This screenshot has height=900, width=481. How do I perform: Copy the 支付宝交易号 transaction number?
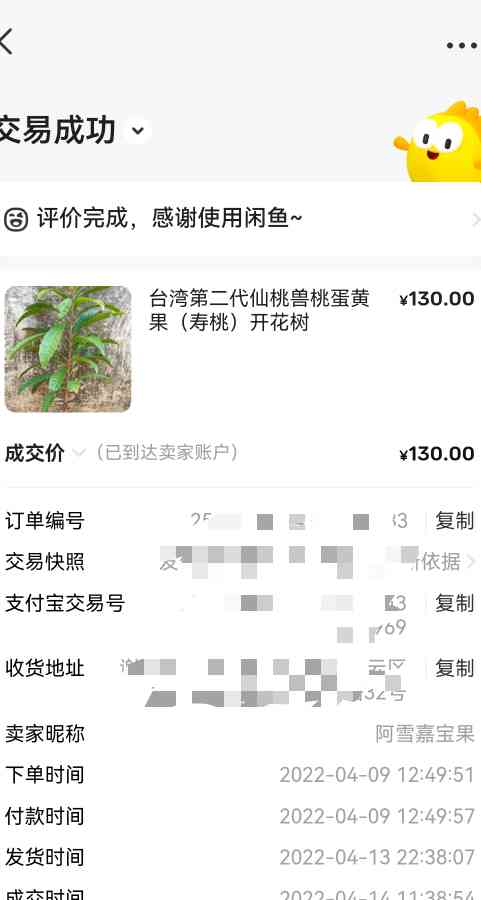(455, 603)
